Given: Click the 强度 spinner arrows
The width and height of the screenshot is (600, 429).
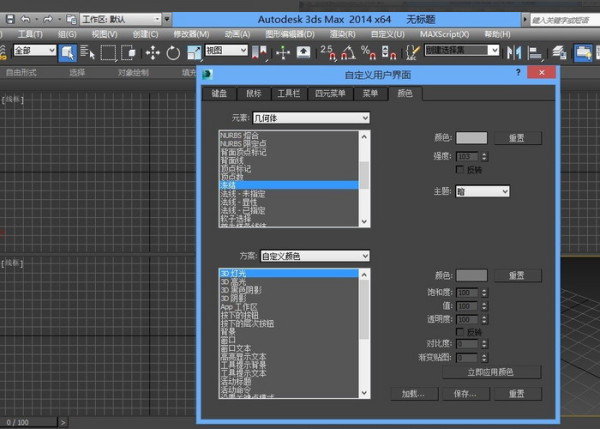Looking at the screenshot, I should (484, 156).
